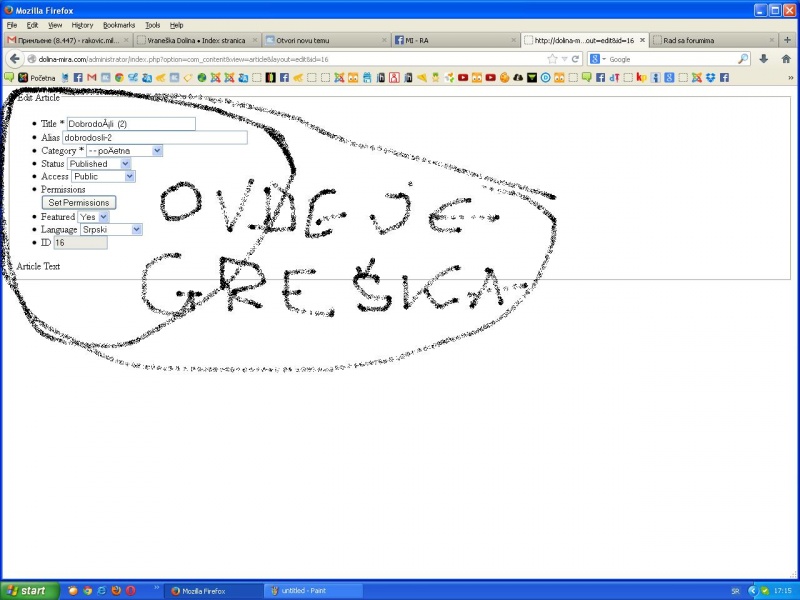Click the search magnifier icon

[x=743, y=59]
